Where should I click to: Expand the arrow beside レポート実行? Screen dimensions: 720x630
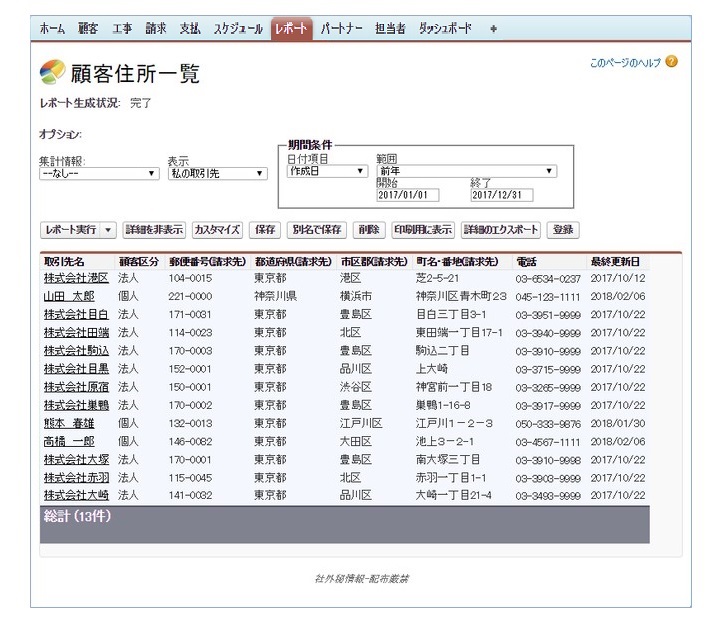pos(108,230)
